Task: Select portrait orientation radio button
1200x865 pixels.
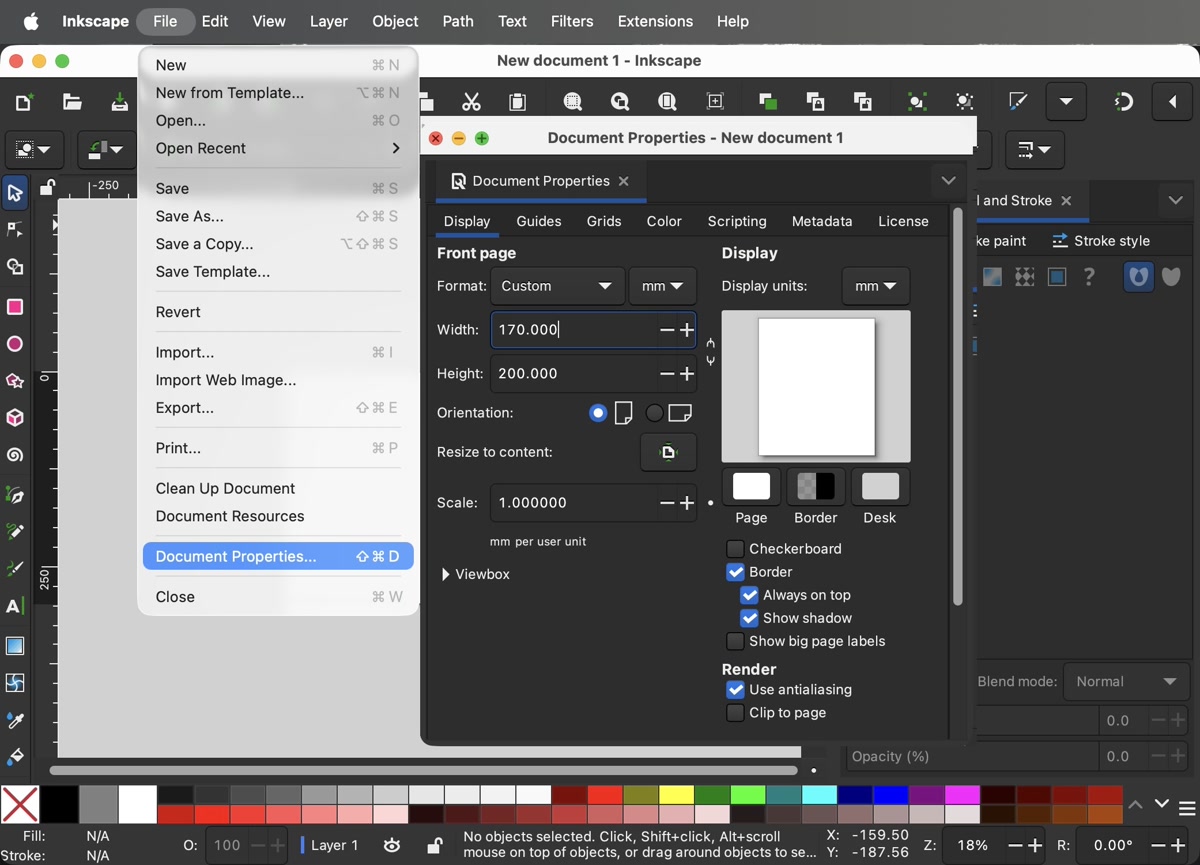Action: coord(598,413)
